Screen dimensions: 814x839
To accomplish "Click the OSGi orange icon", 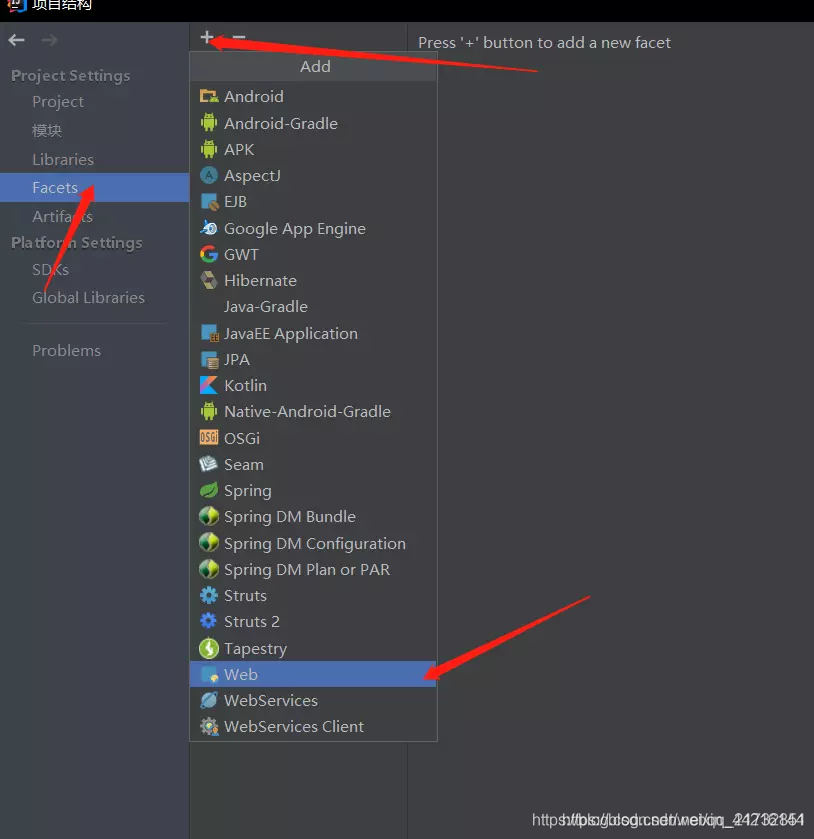I will pos(209,438).
